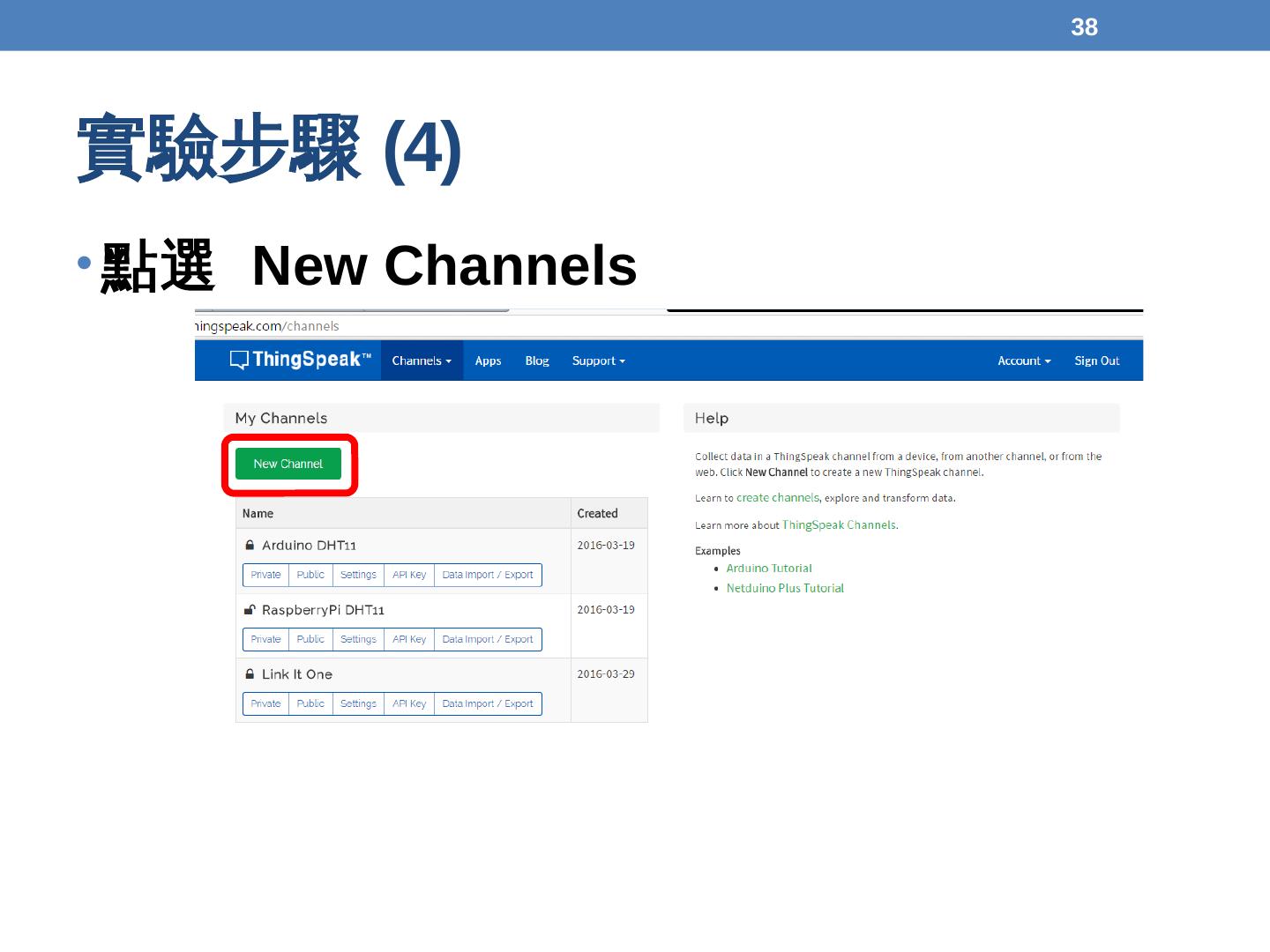Open the Arduino Tutorial example link

point(769,569)
